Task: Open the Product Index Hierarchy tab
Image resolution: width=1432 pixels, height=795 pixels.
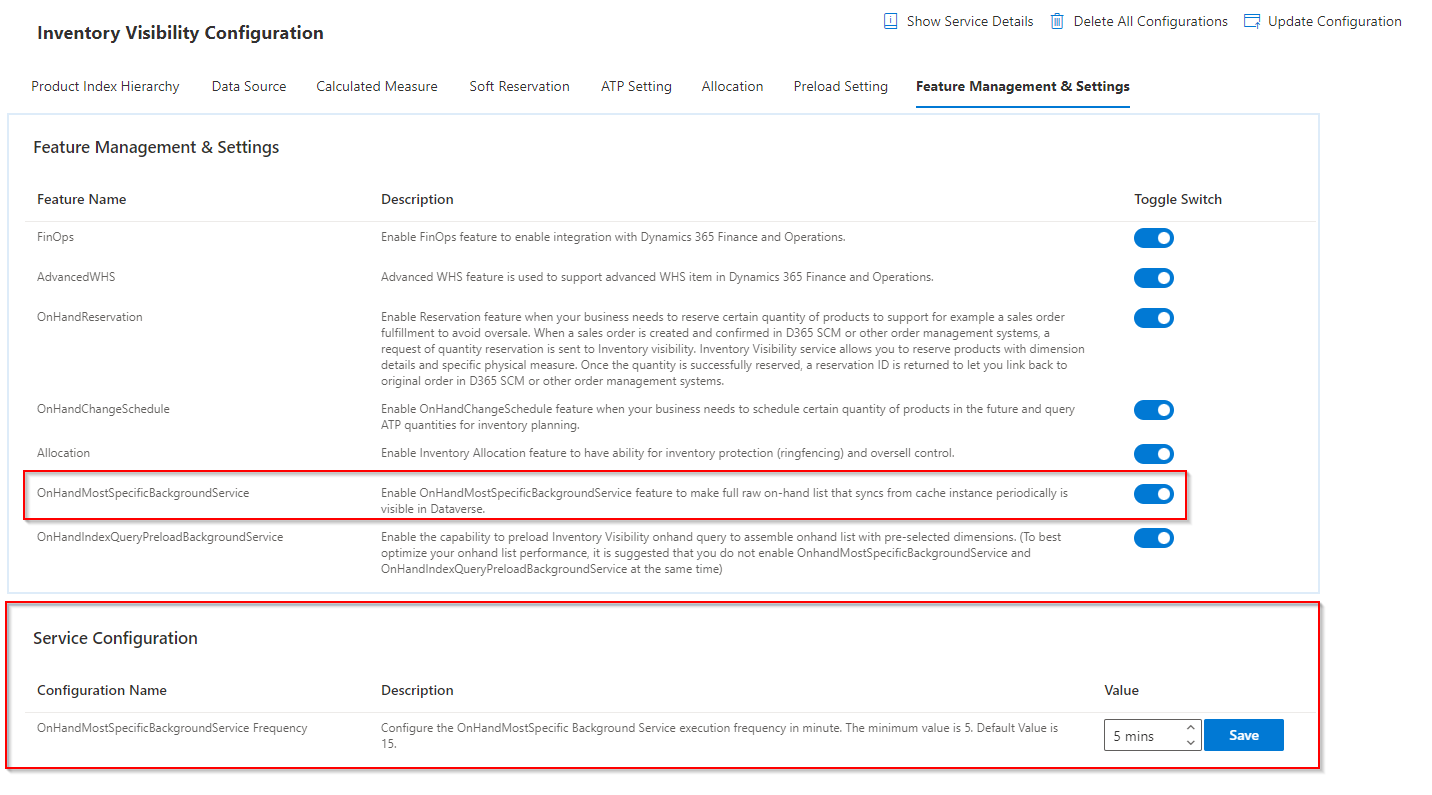Action: 105,86
